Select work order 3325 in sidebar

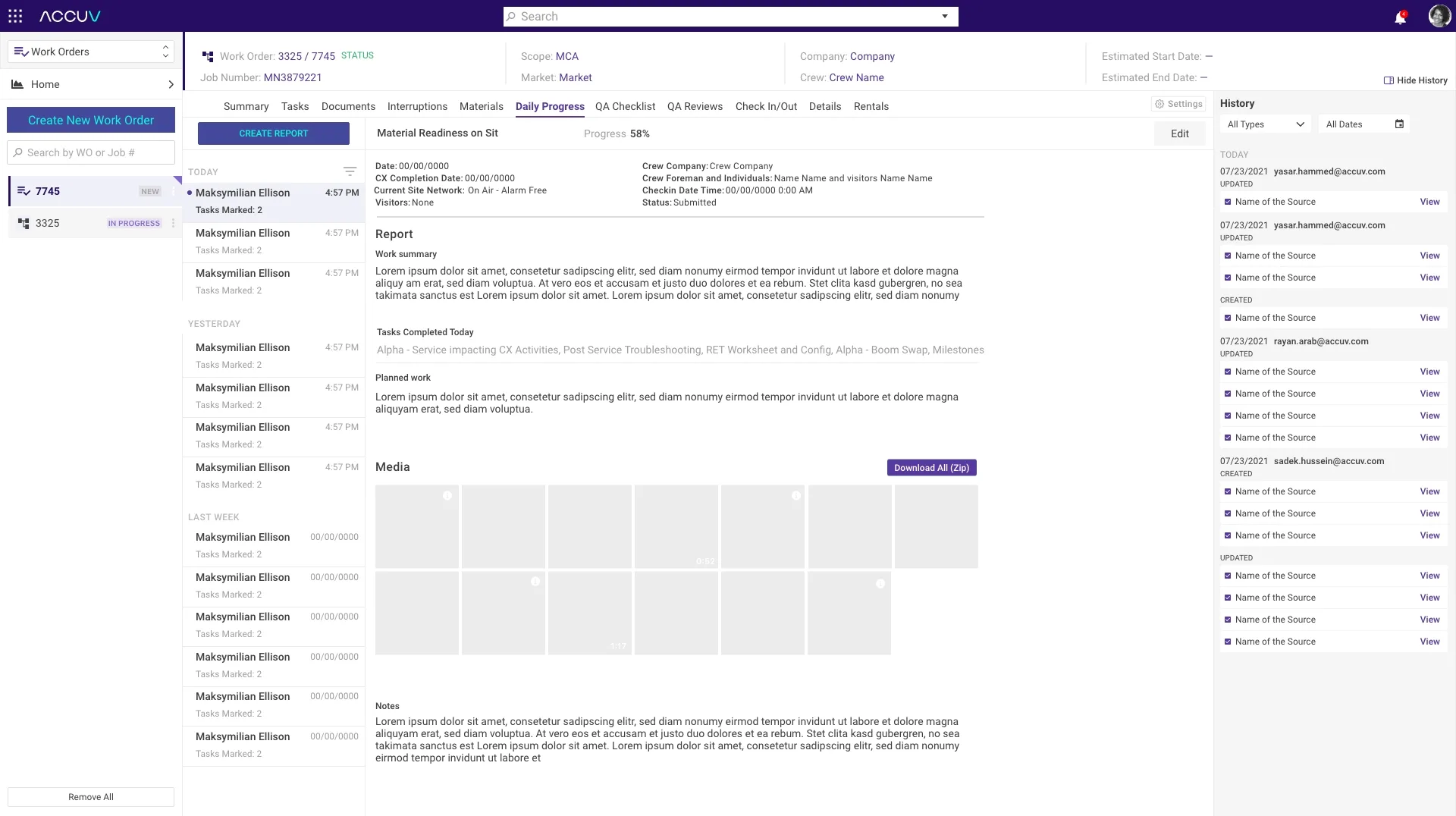[x=96, y=223]
